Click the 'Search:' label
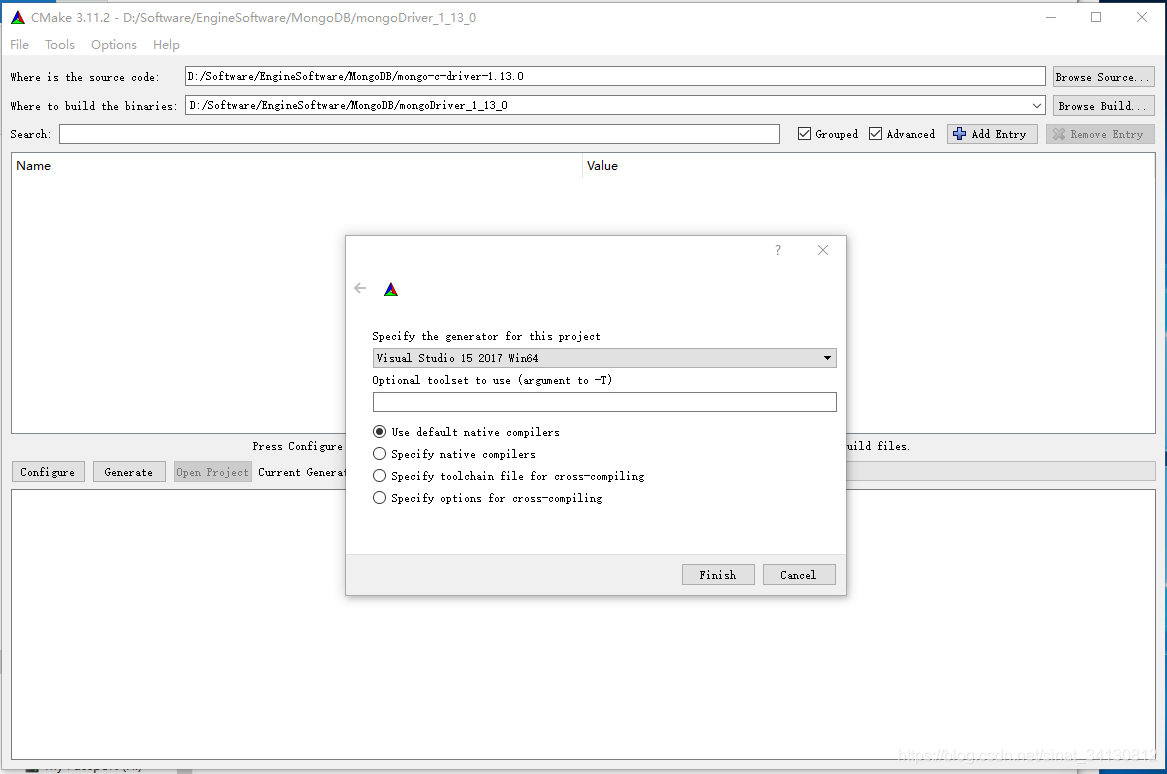Screen dimensions: 1167x774 tap(31, 134)
